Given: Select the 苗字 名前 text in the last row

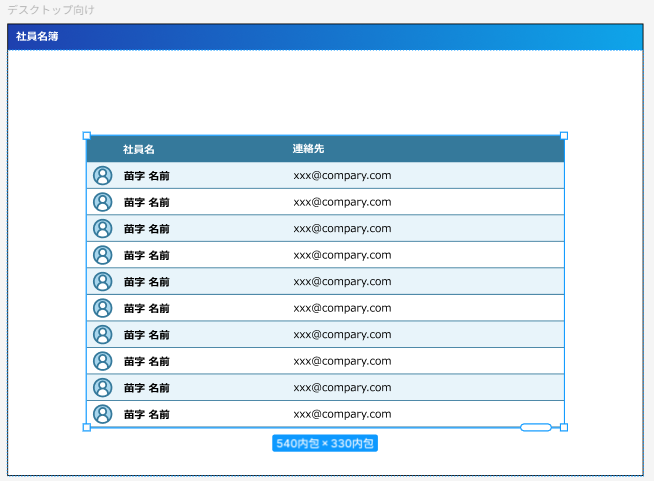Looking at the screenshot, I should (x=146, y=415).
